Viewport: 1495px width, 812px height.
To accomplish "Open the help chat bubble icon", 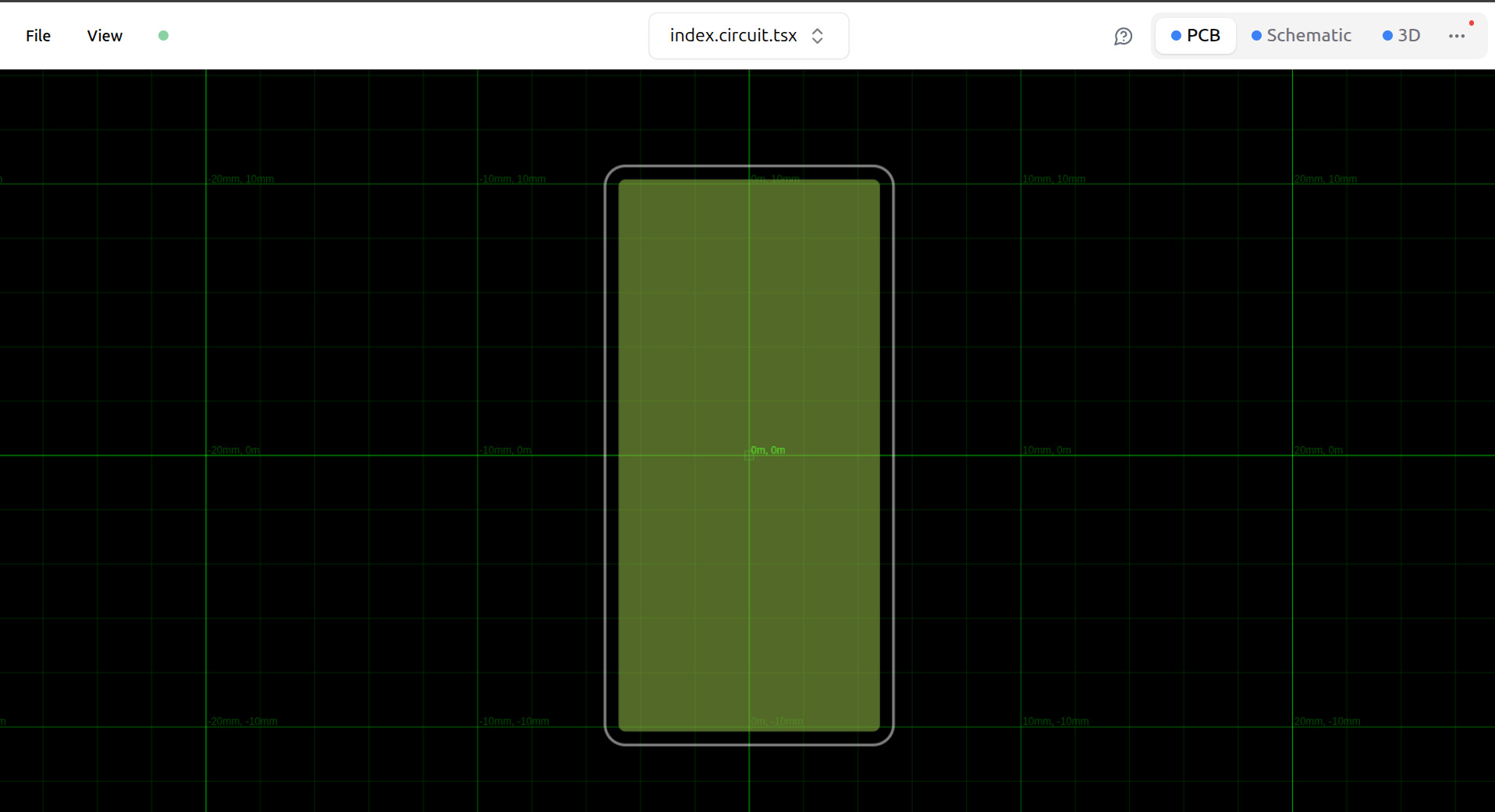I will coord(1123,36).
